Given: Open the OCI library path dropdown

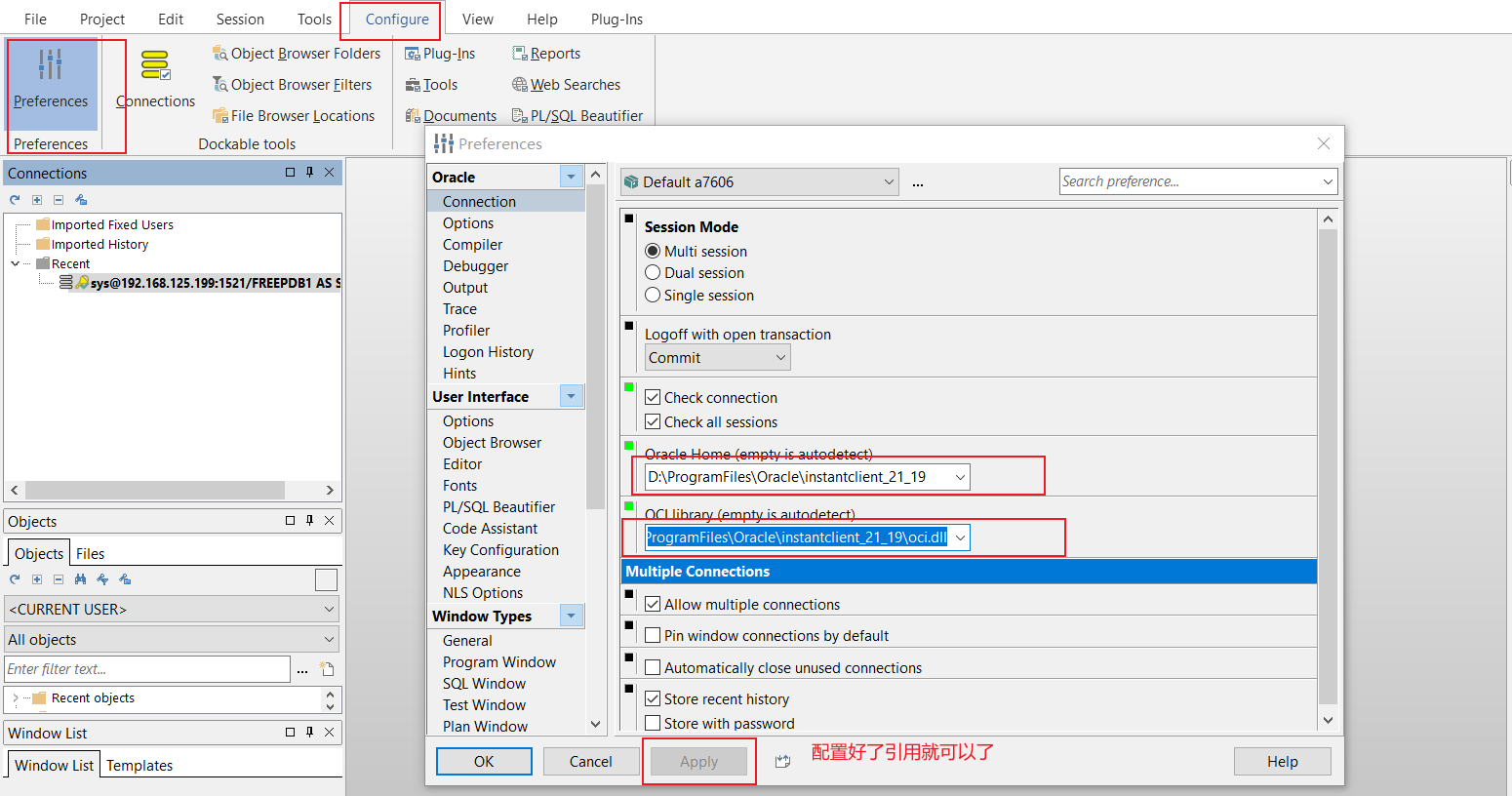Looking at the screenshot, I should [x=961, y=537].
